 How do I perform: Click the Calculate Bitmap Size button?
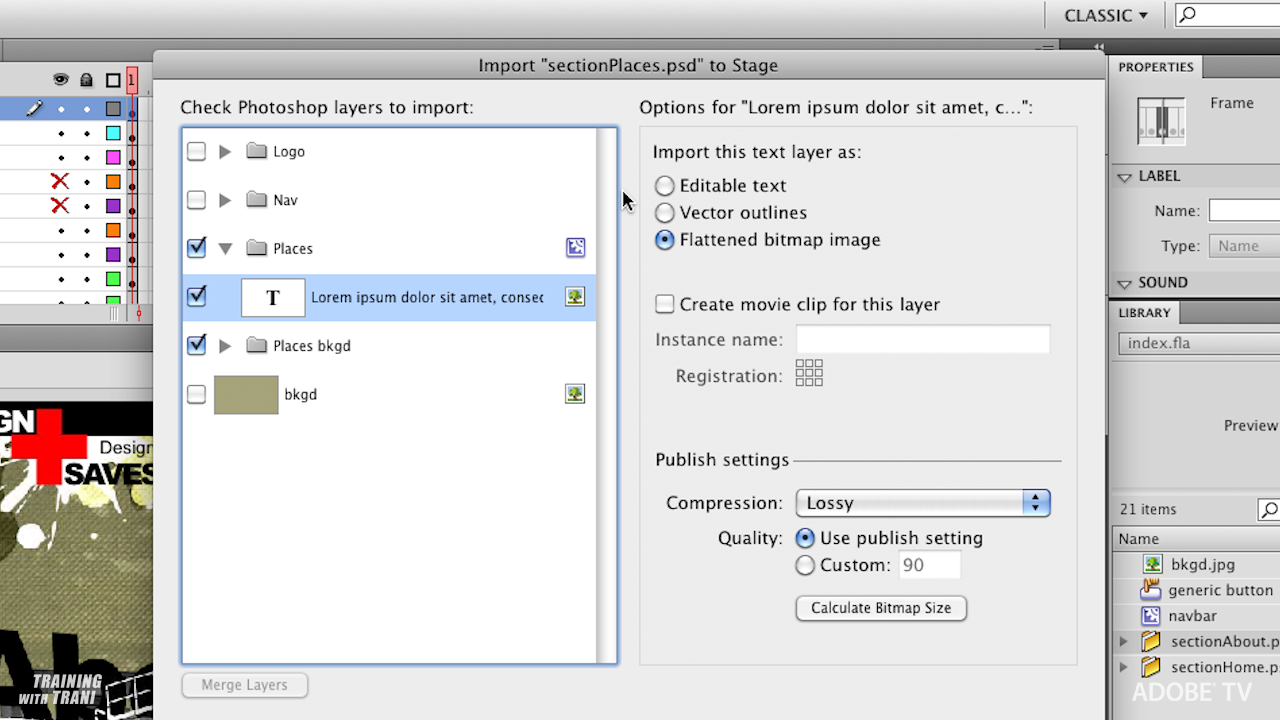[881, 608]
